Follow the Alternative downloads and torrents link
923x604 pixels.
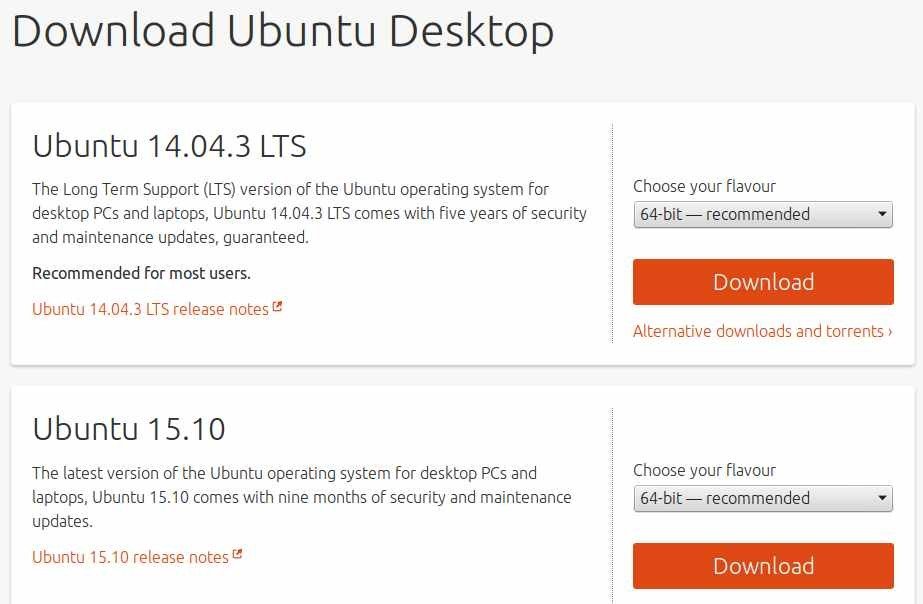[x=758, y=331]
